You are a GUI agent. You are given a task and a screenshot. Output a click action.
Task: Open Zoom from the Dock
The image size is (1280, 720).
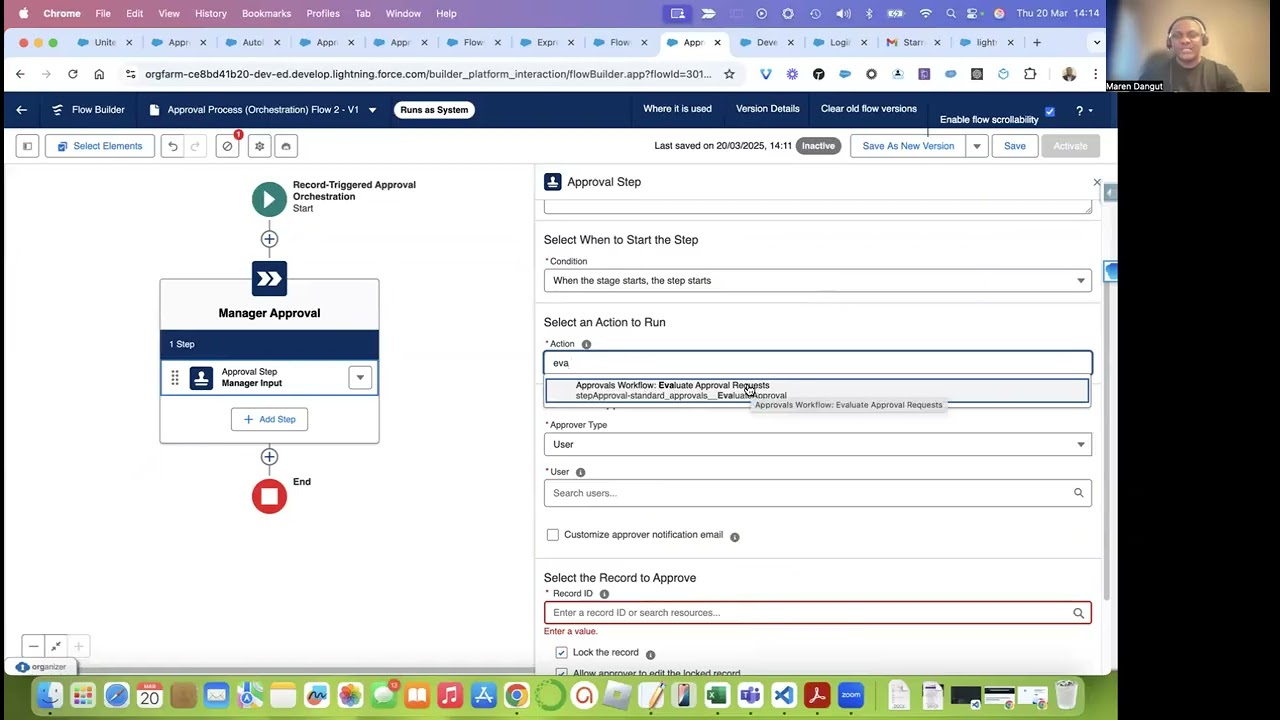pyautogui.click(x=850, y=695)
